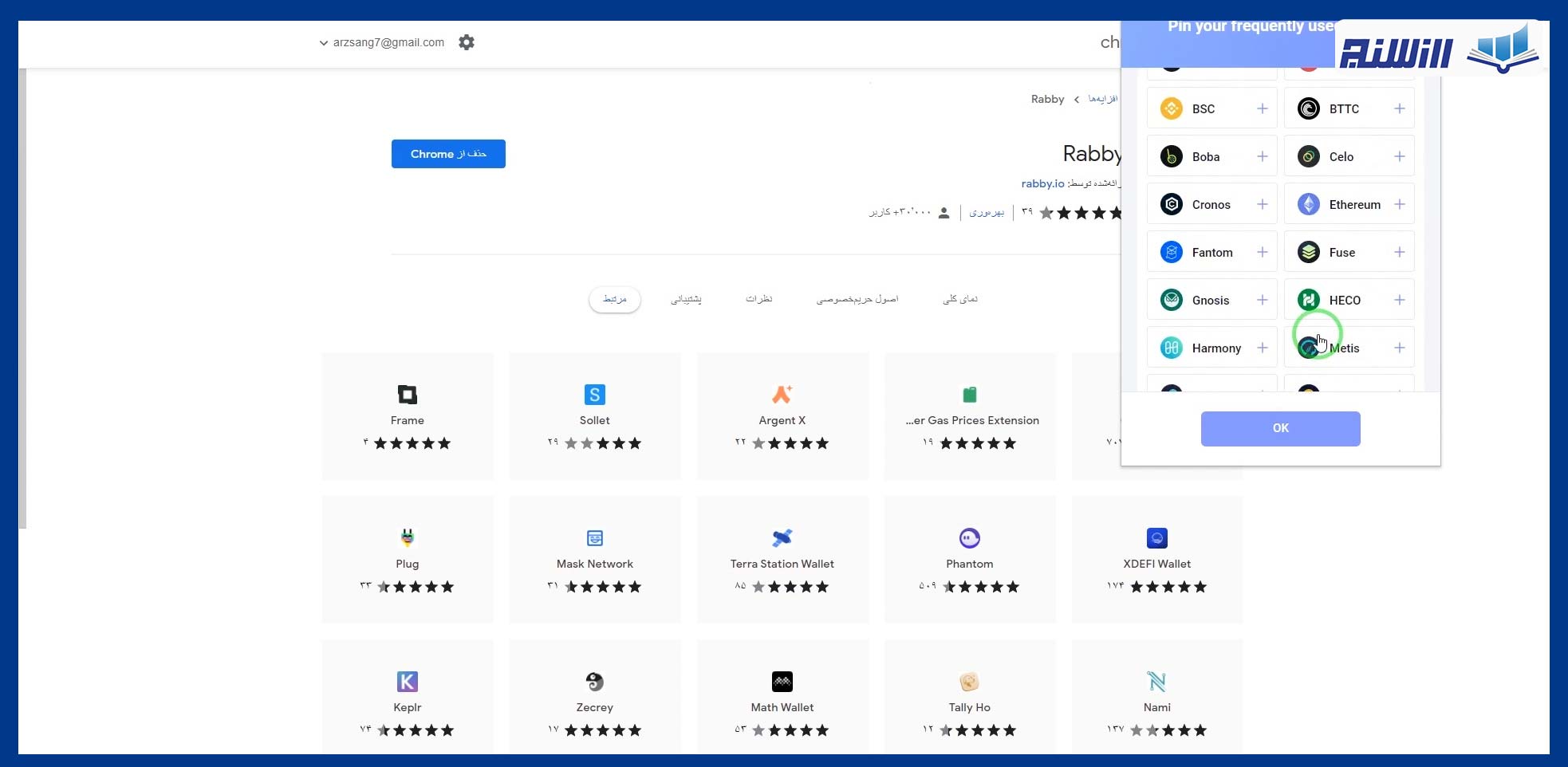The width and height of the screenshot is (1568, 767).
Task: Go to افزایه‌ها breadcrumb link
Action: pos(1103,99)
